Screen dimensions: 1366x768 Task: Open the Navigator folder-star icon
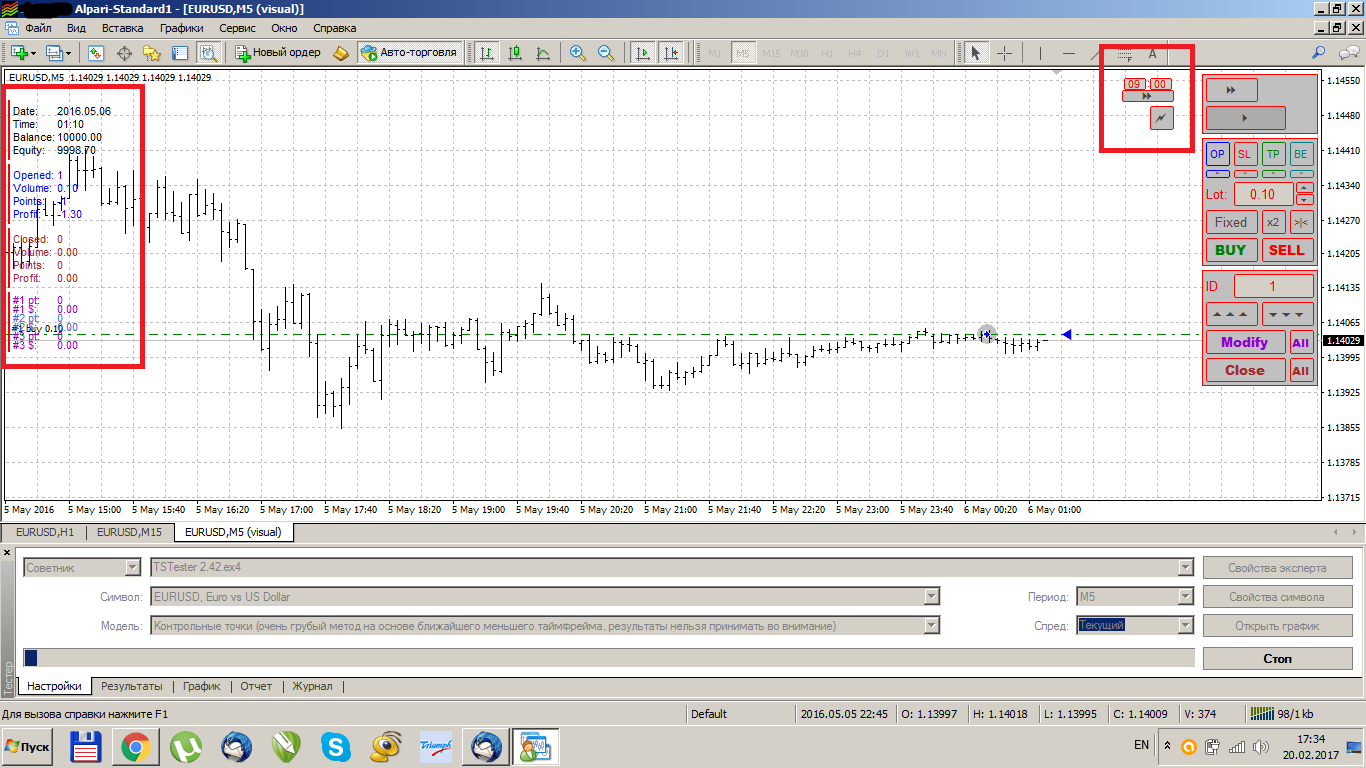pyautogui.click(x=152, y=52)
